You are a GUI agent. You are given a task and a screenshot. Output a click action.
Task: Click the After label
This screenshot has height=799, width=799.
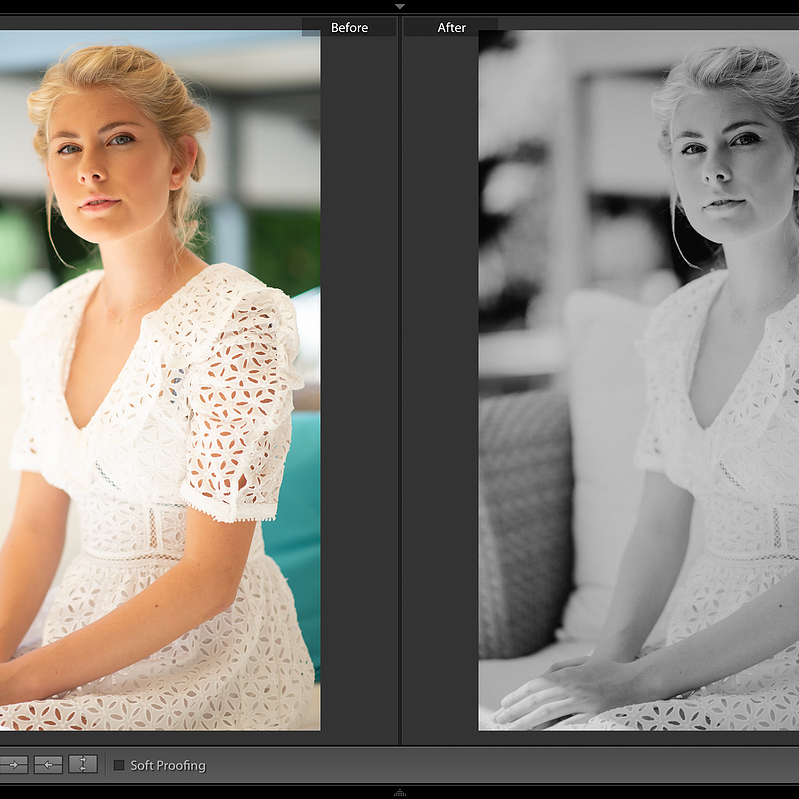(451, 28)
